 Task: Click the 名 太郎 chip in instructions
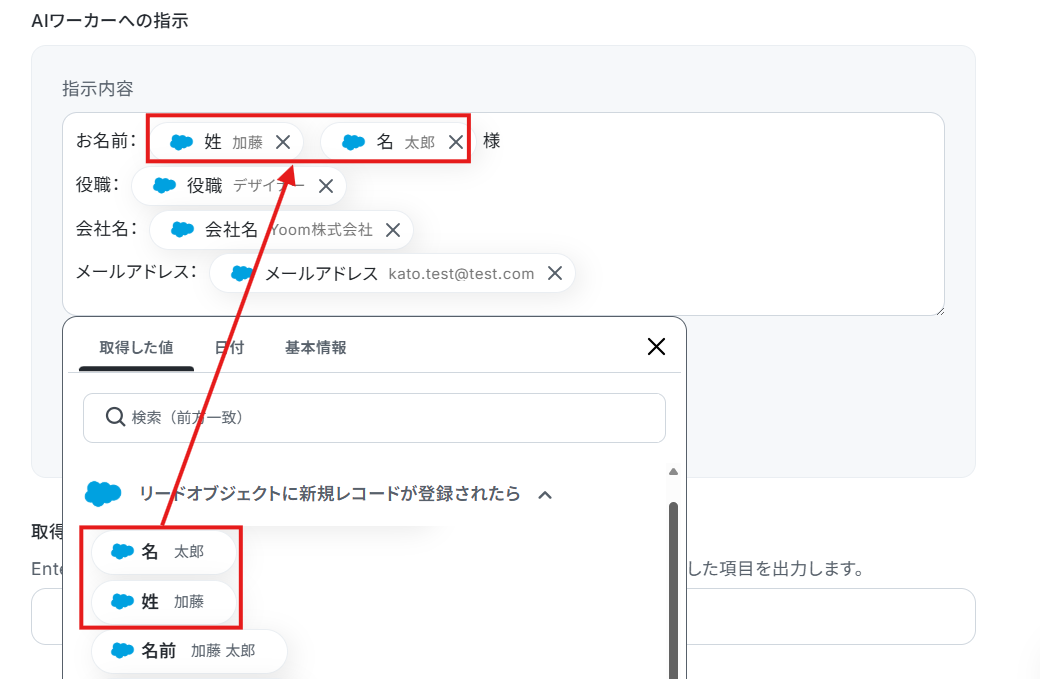coord(397,142)
